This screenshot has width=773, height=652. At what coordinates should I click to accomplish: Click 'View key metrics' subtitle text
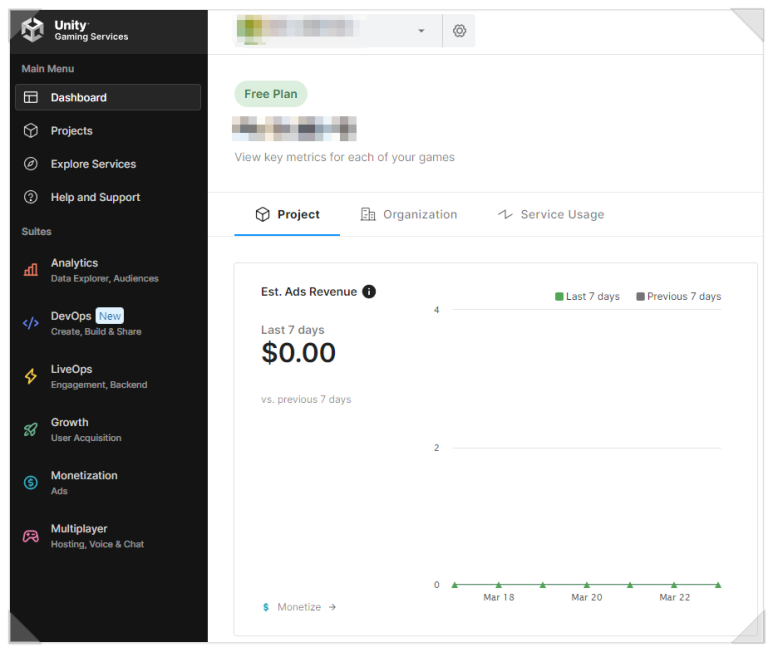tap(345, 157)
